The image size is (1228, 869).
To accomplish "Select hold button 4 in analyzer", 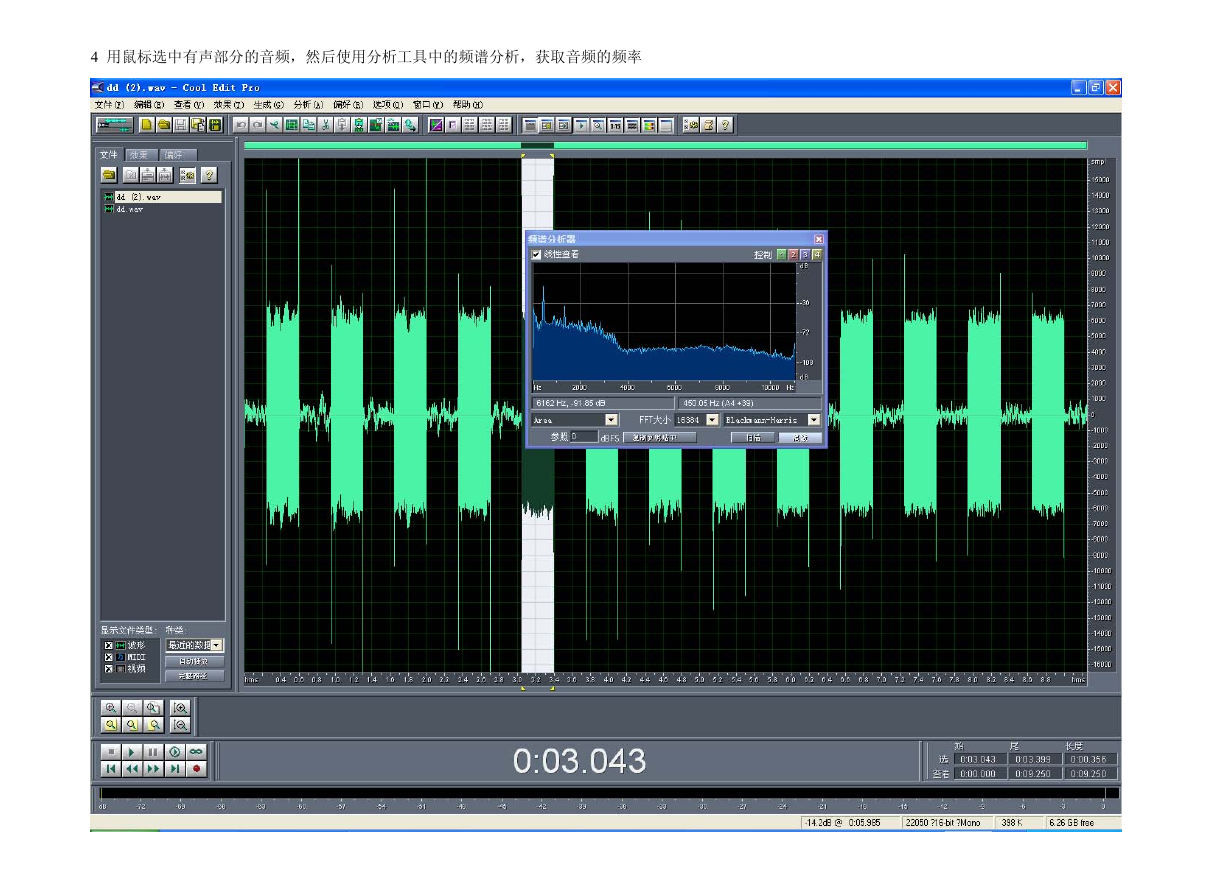I will pos(817,255).
